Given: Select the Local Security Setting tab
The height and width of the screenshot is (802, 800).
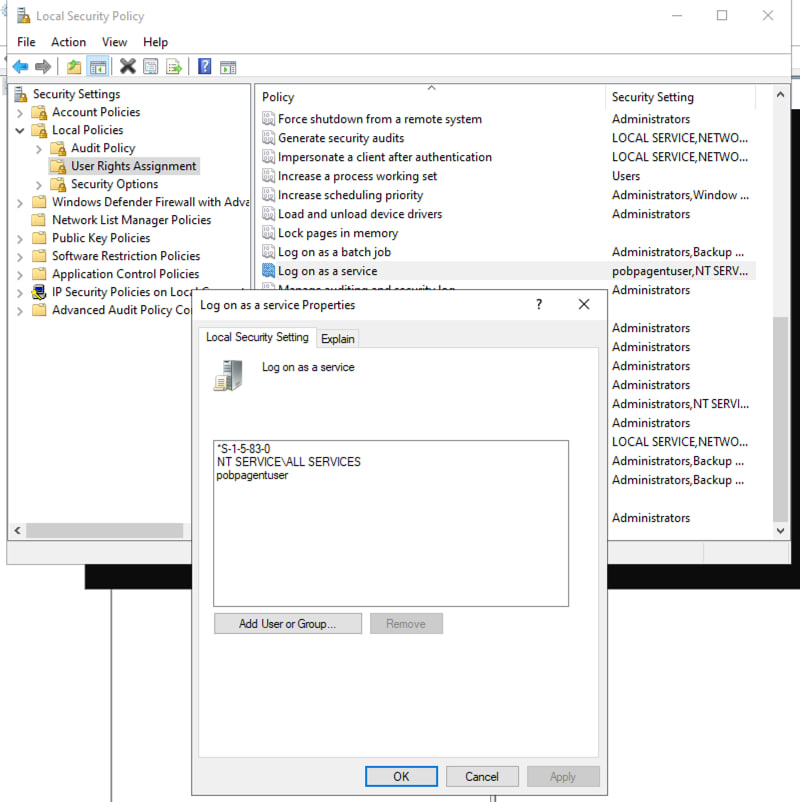Looking at the screenshot, I should [x=257, y=337].
